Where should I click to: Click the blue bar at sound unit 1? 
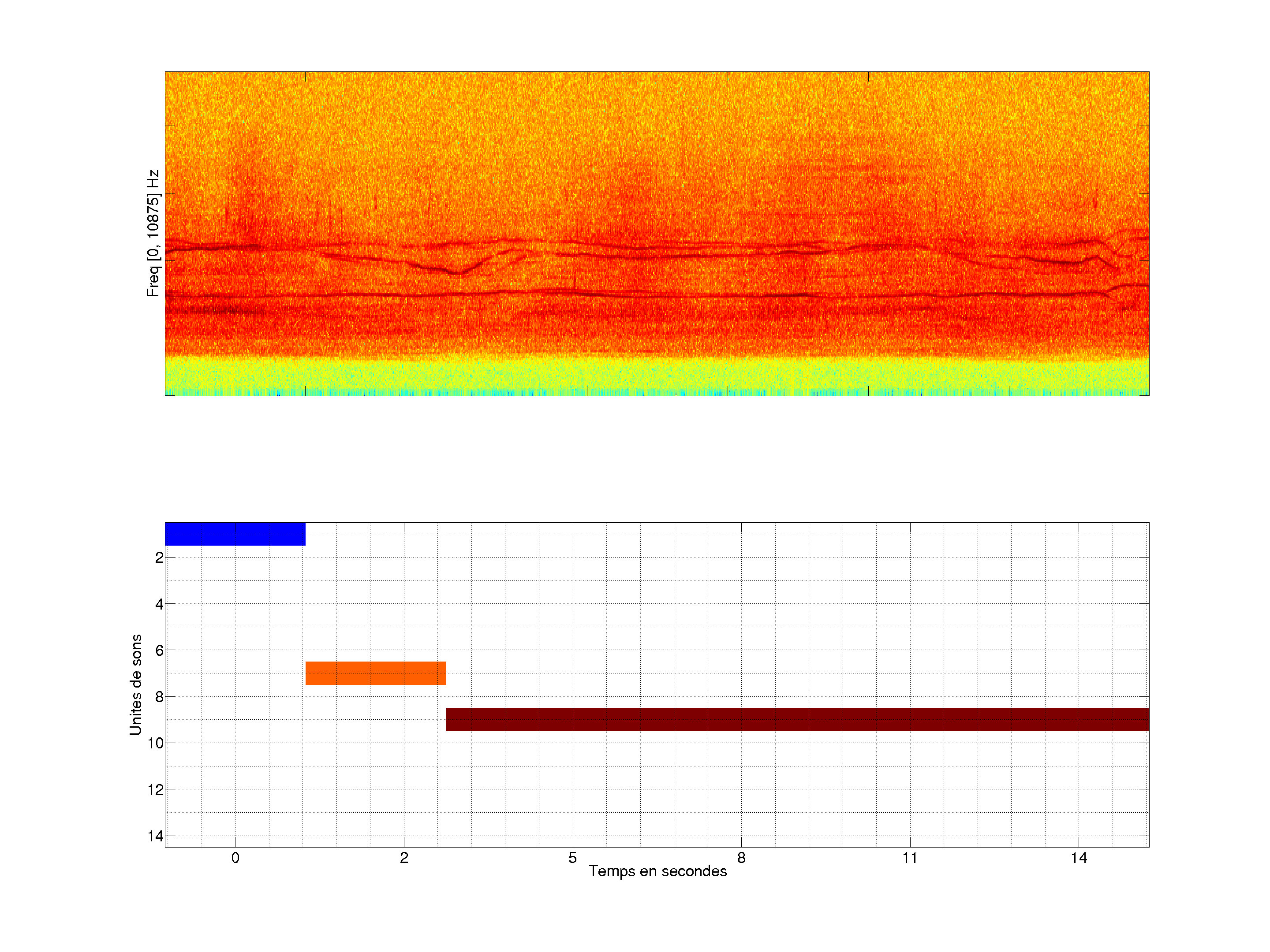coord(235,534)
